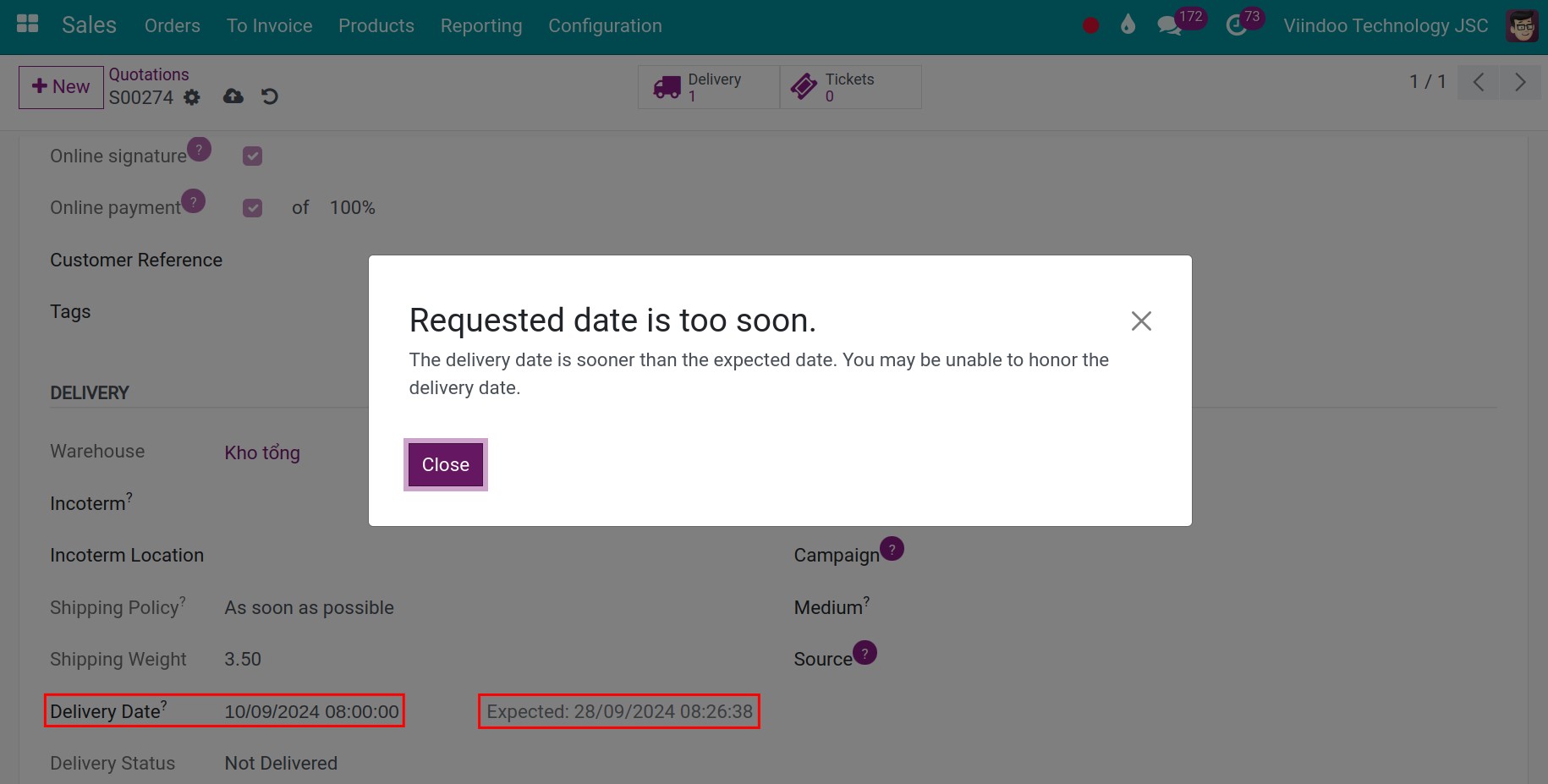This screenshot has height=784, width=1548.
Task: Click the user avatar in top bar
Action: click(1522, 25)
